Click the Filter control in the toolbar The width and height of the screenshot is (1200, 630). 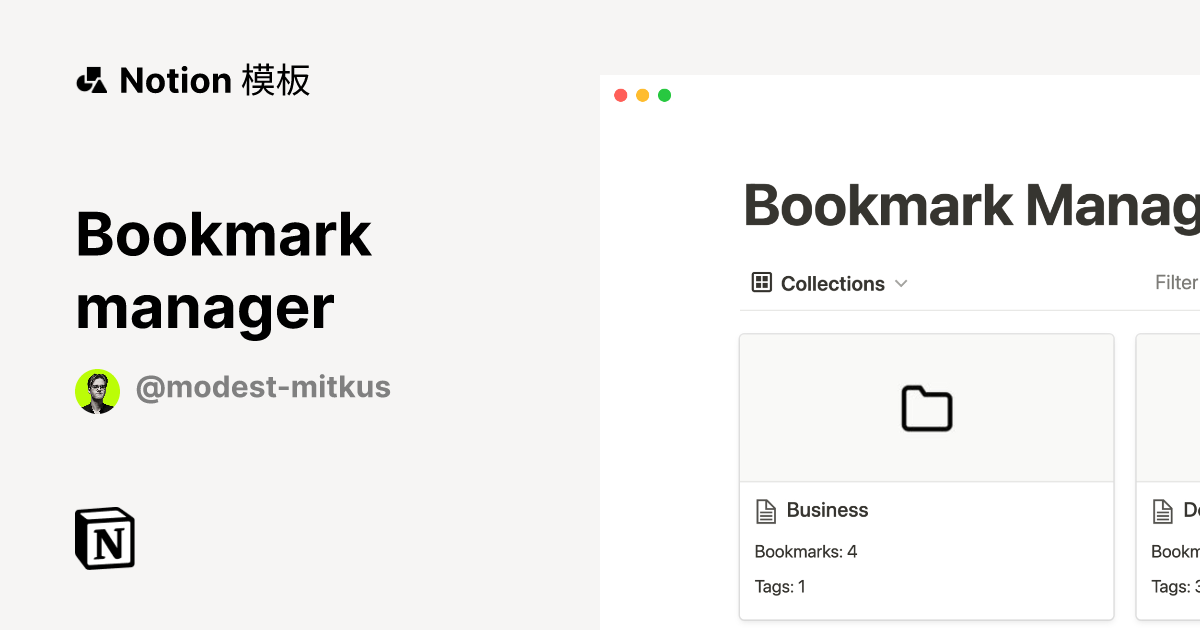pos(1176,282)
